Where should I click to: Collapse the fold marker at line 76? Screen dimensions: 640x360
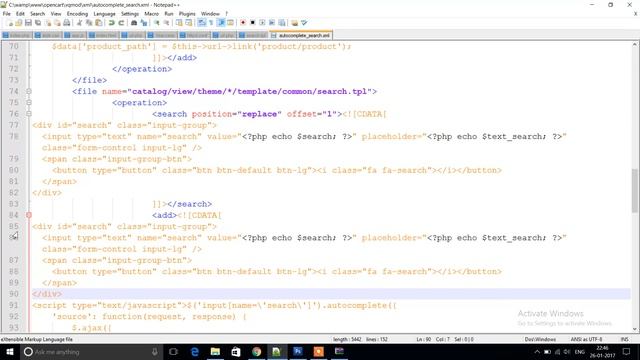click(29, 114)
